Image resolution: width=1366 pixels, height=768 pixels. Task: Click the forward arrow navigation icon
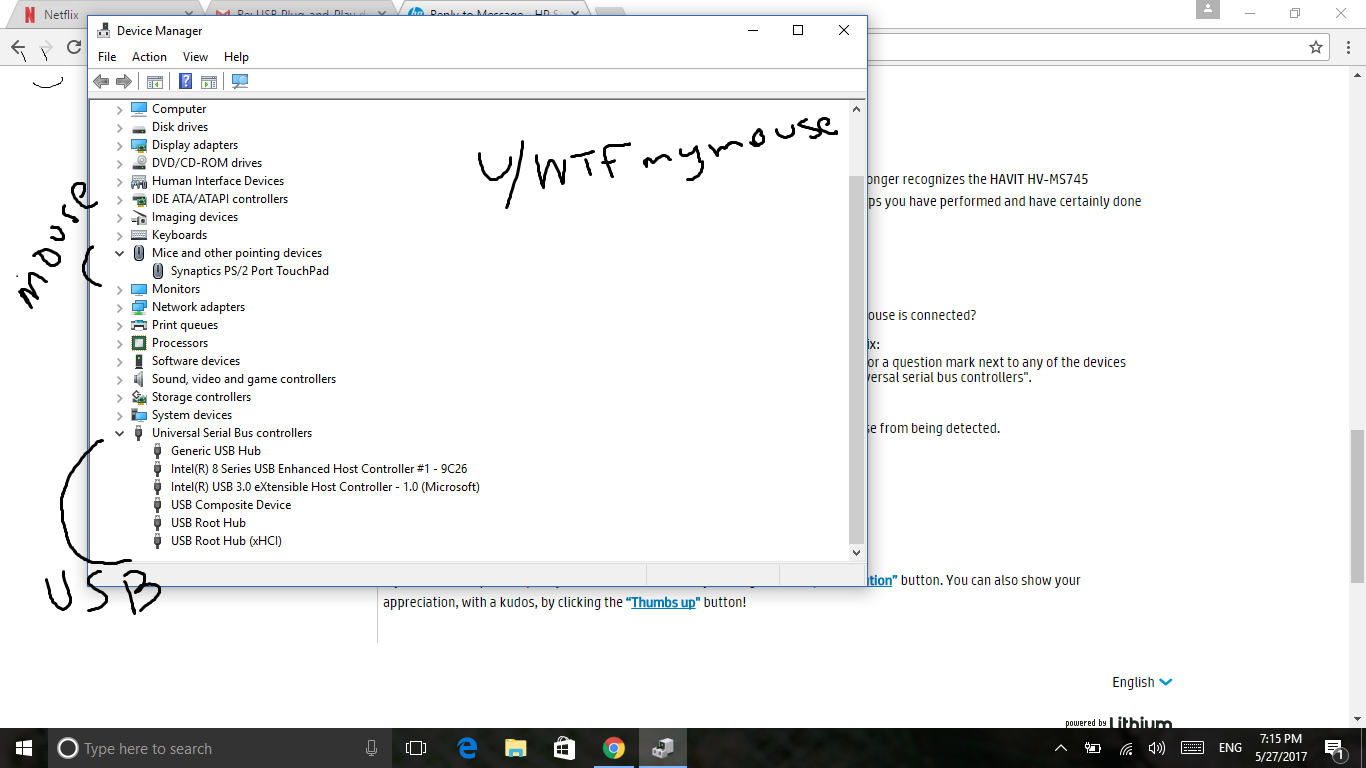tap(124, 81)
